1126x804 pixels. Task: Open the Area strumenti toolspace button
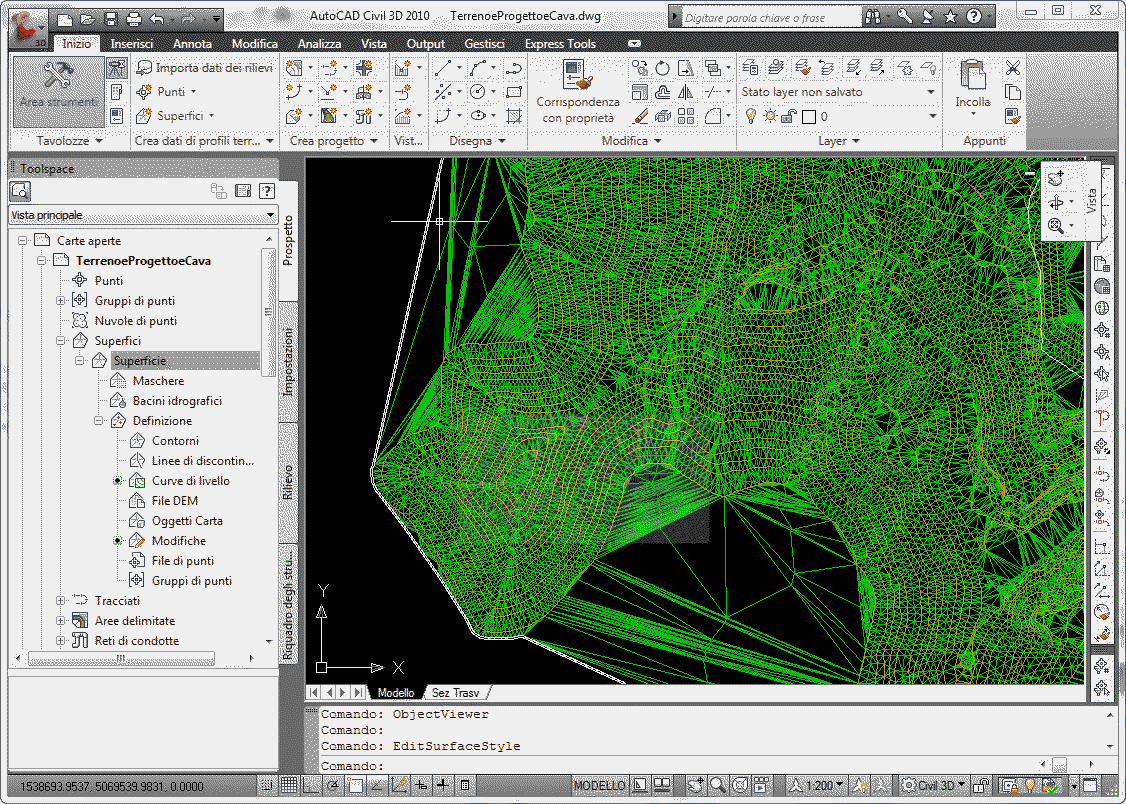pyautogui.click(x=58, y=93)
